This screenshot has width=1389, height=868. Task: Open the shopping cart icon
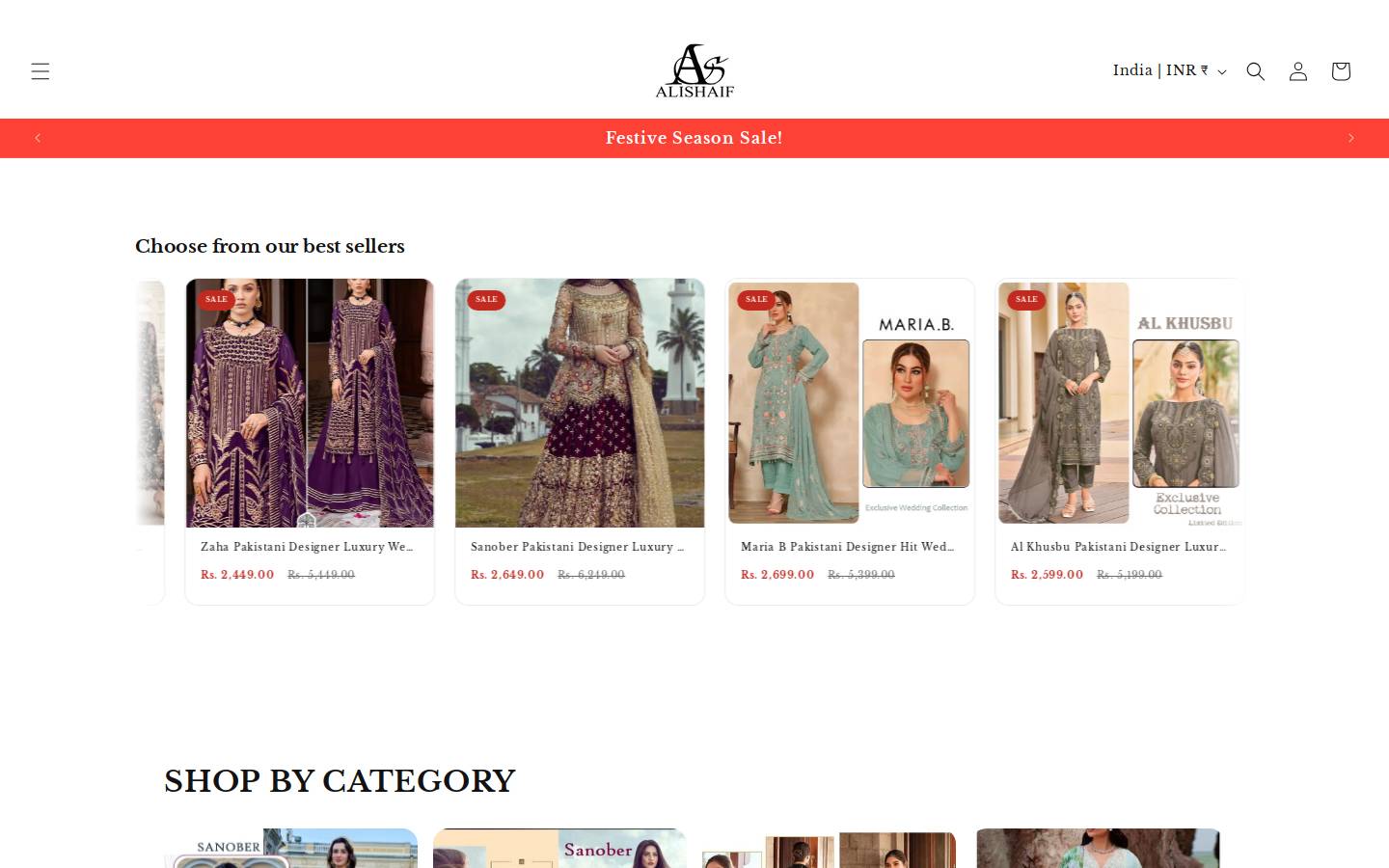1340,71
